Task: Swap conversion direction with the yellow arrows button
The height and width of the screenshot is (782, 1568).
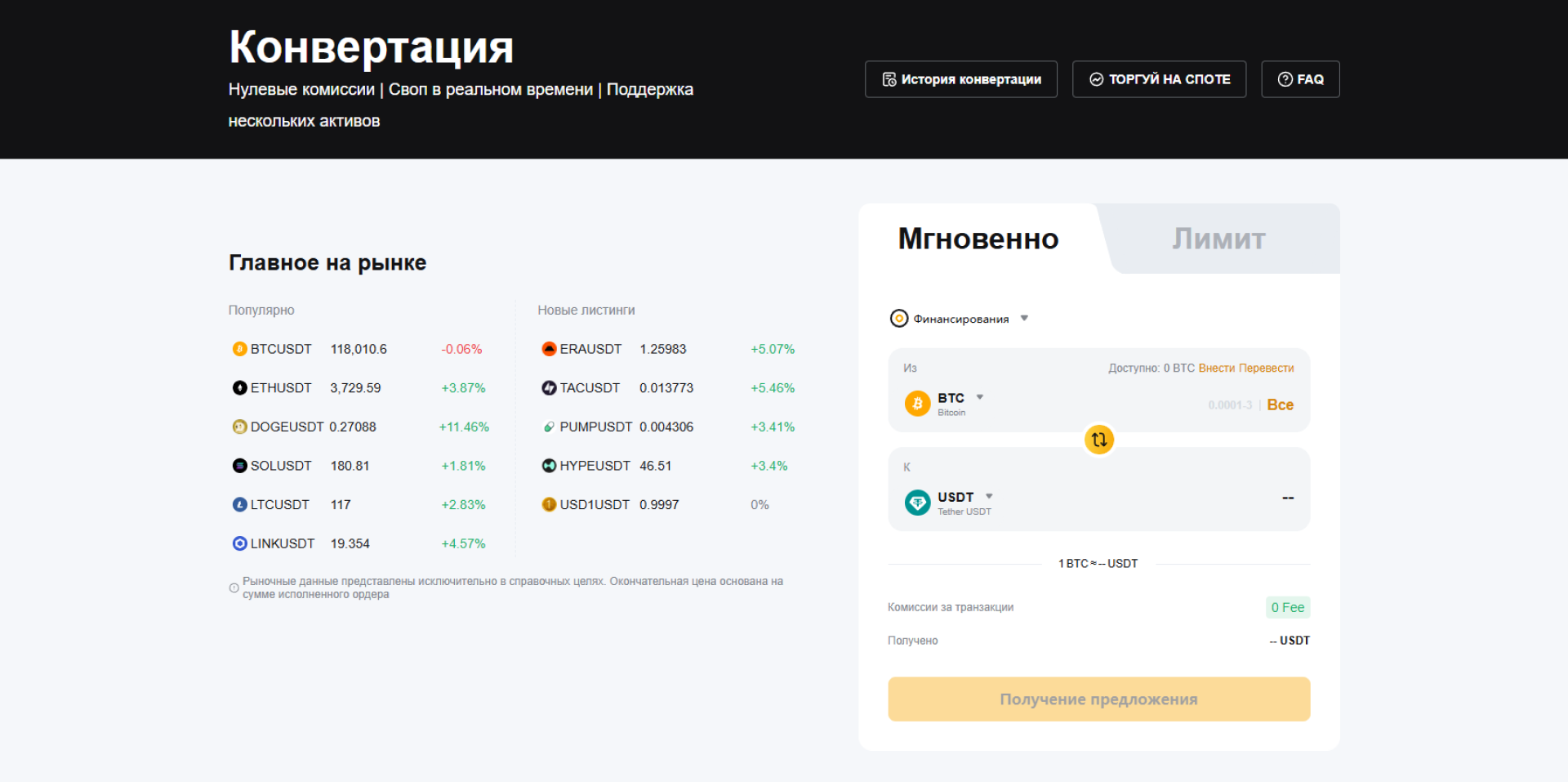Action: 1099,440
